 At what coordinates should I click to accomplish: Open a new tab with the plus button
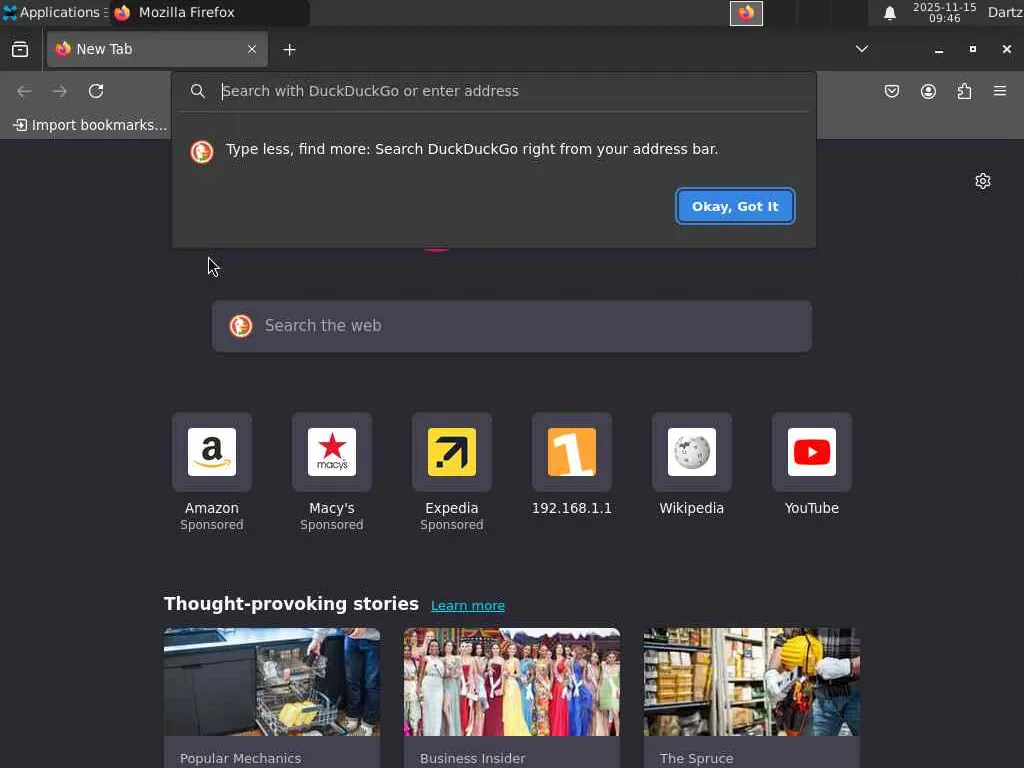pos(289,50)
